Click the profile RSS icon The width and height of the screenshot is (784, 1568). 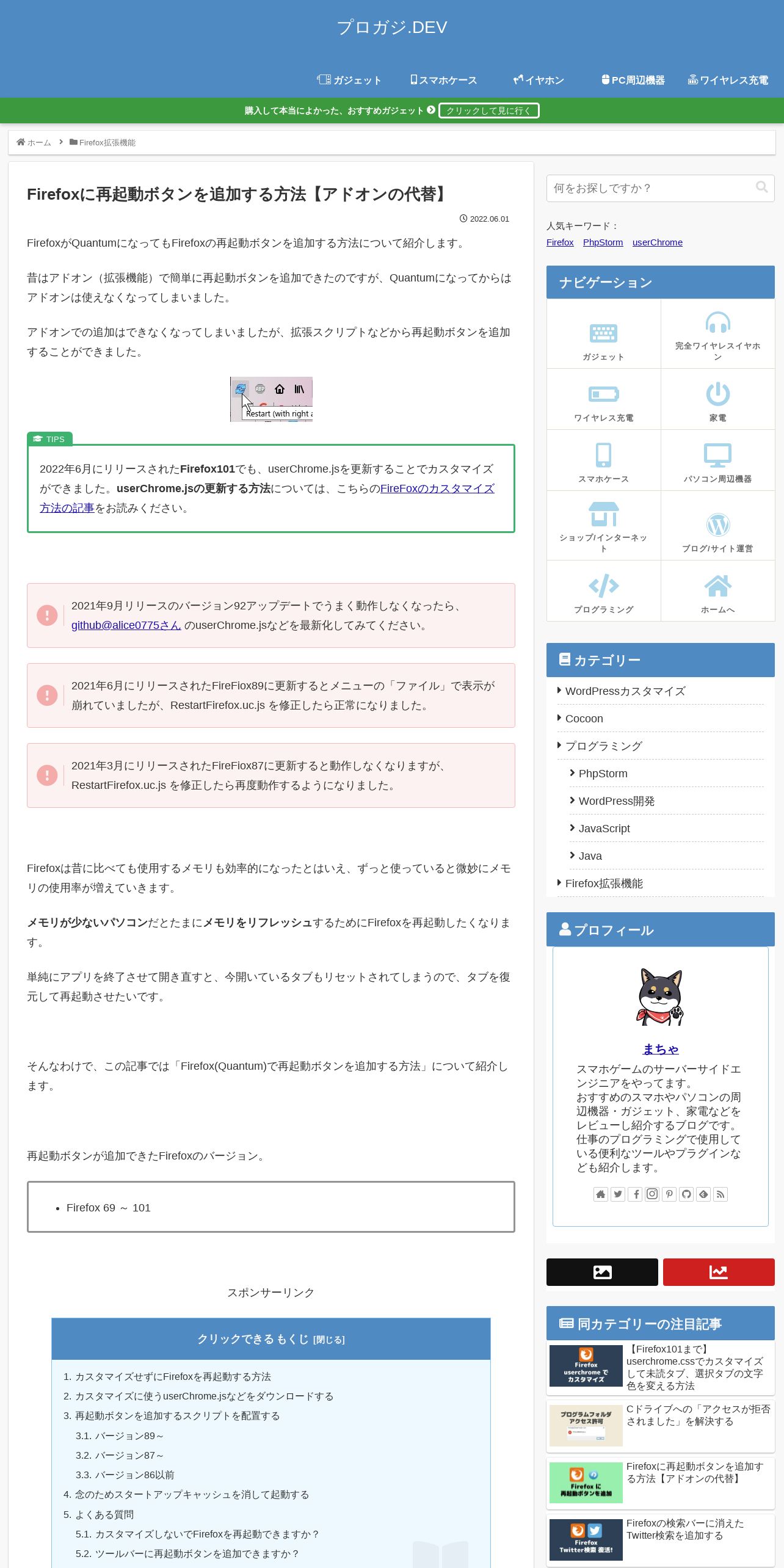(x=720, y=1194)
